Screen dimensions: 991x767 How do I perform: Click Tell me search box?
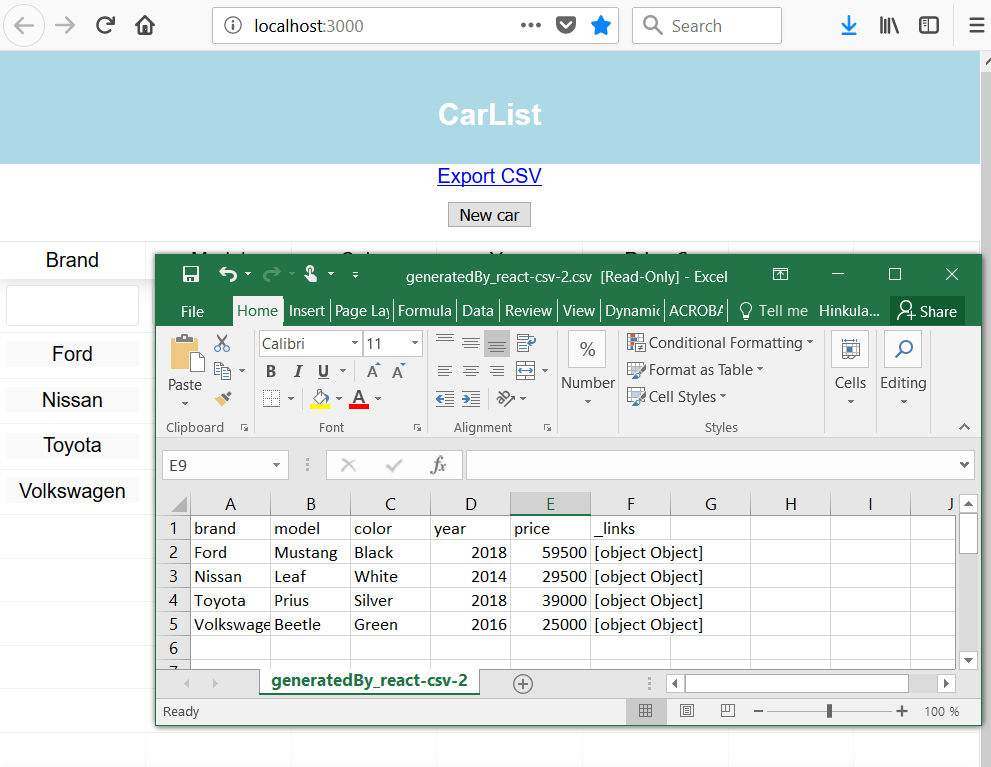tap(774, 311)
